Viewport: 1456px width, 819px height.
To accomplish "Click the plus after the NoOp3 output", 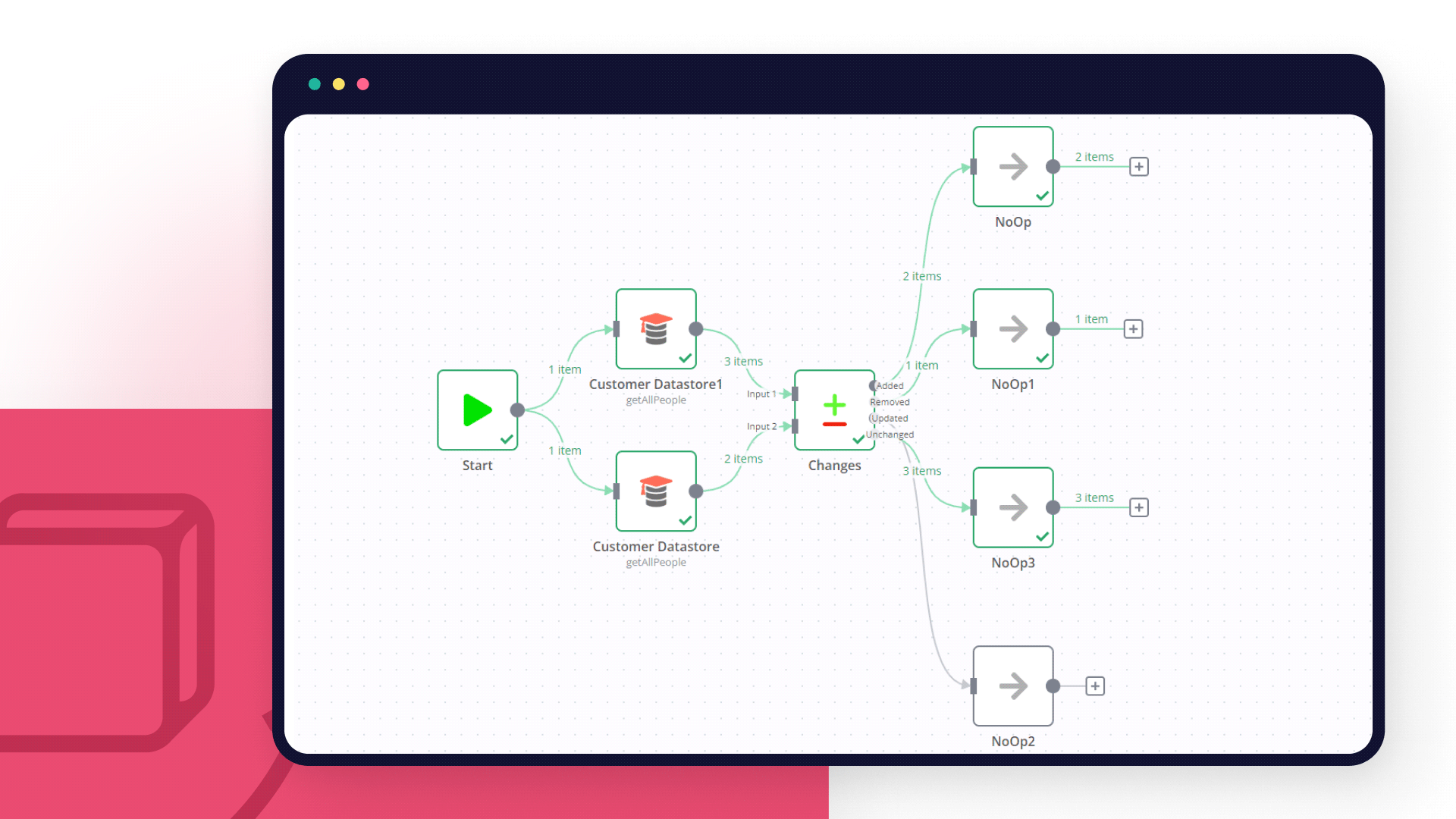I will pyautogui.click(x=1139, y=507).
